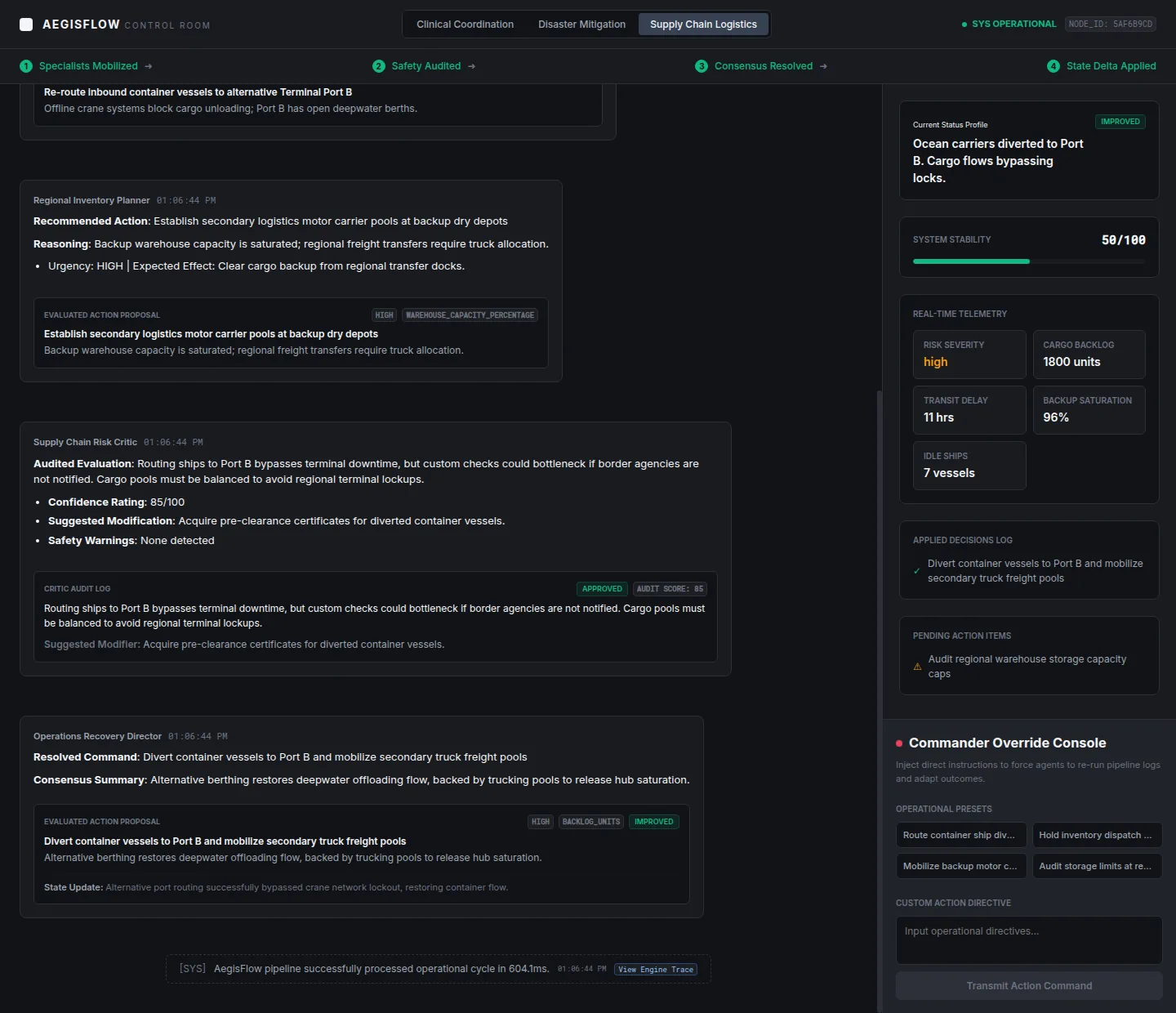Click step 4 circle for State Delta Applied

tap(1053, 66)
